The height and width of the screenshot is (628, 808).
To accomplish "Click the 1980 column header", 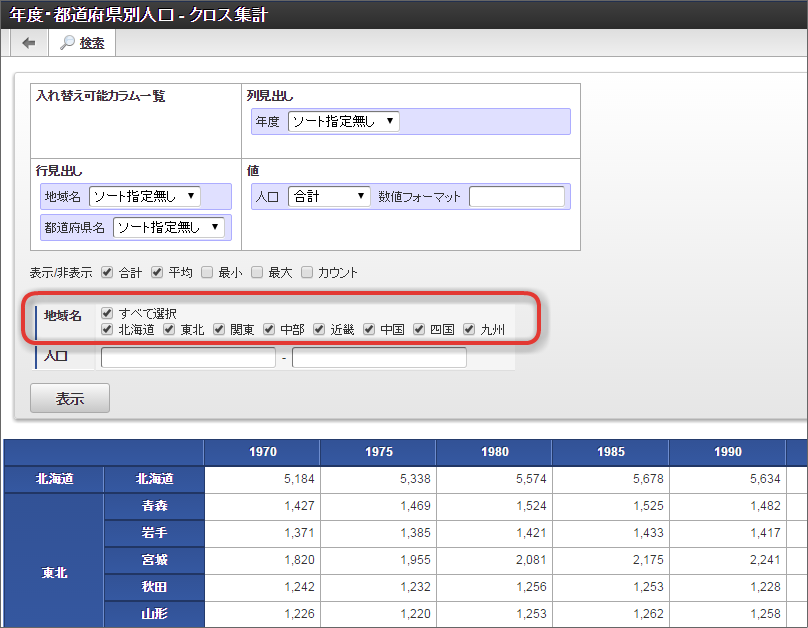I will 494,452.
